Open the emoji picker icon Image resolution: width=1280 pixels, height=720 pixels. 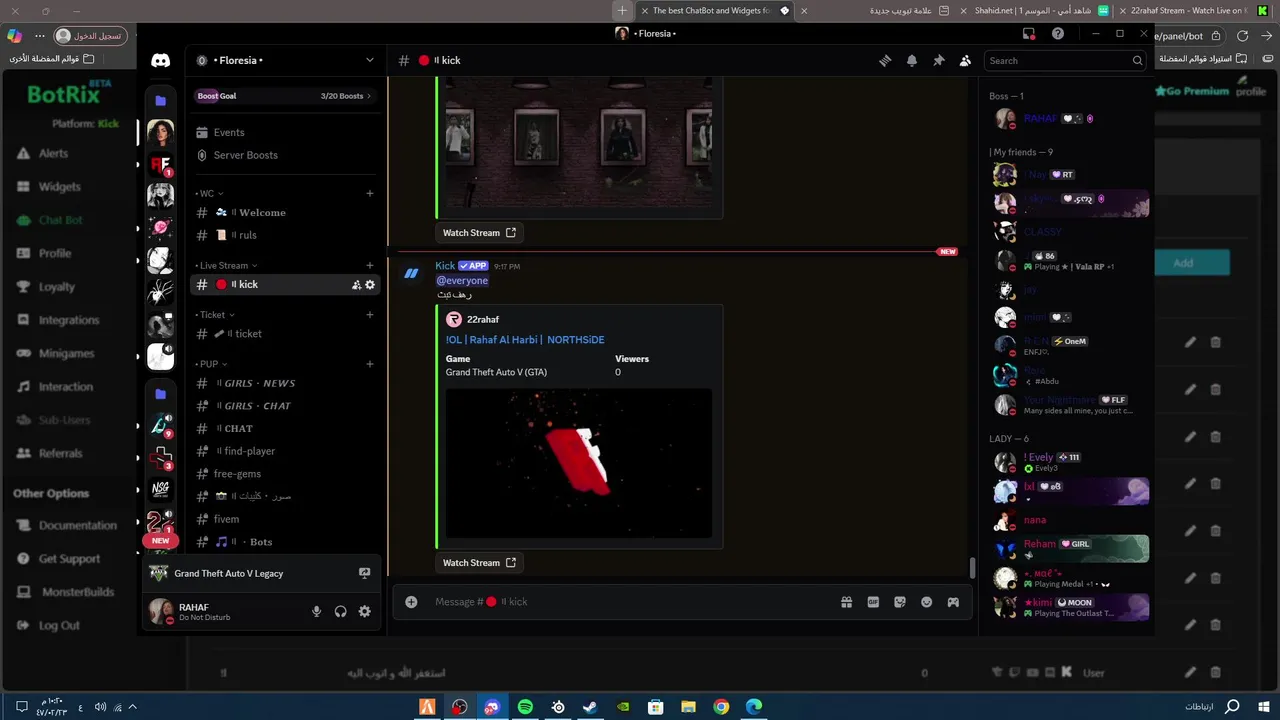click(x=927, y=602)
